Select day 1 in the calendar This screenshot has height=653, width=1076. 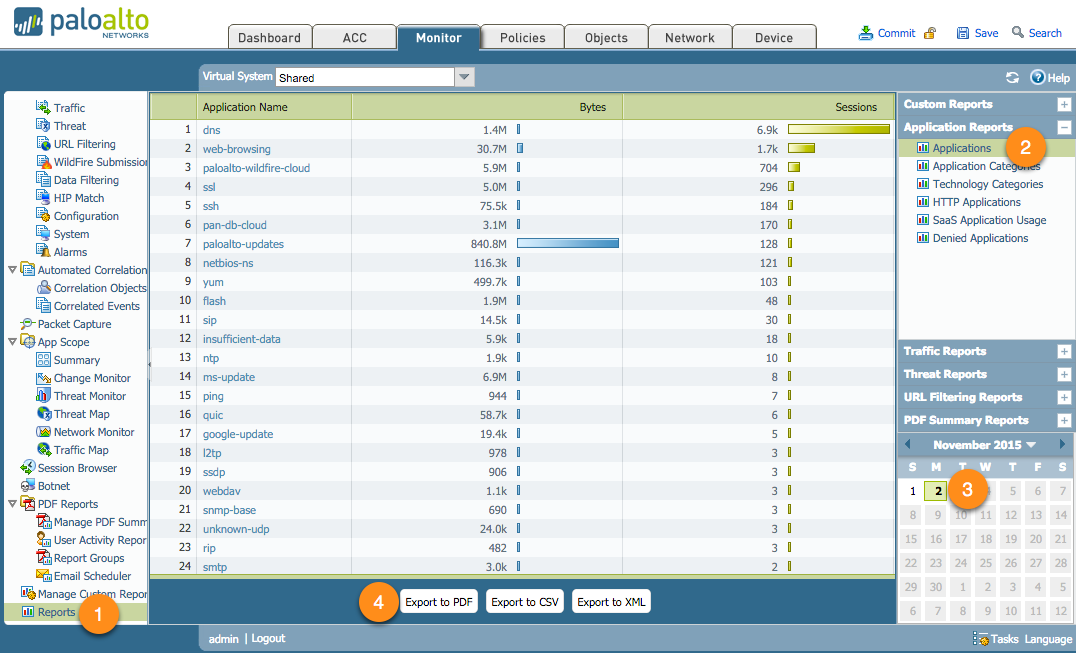tap(911, 491)
